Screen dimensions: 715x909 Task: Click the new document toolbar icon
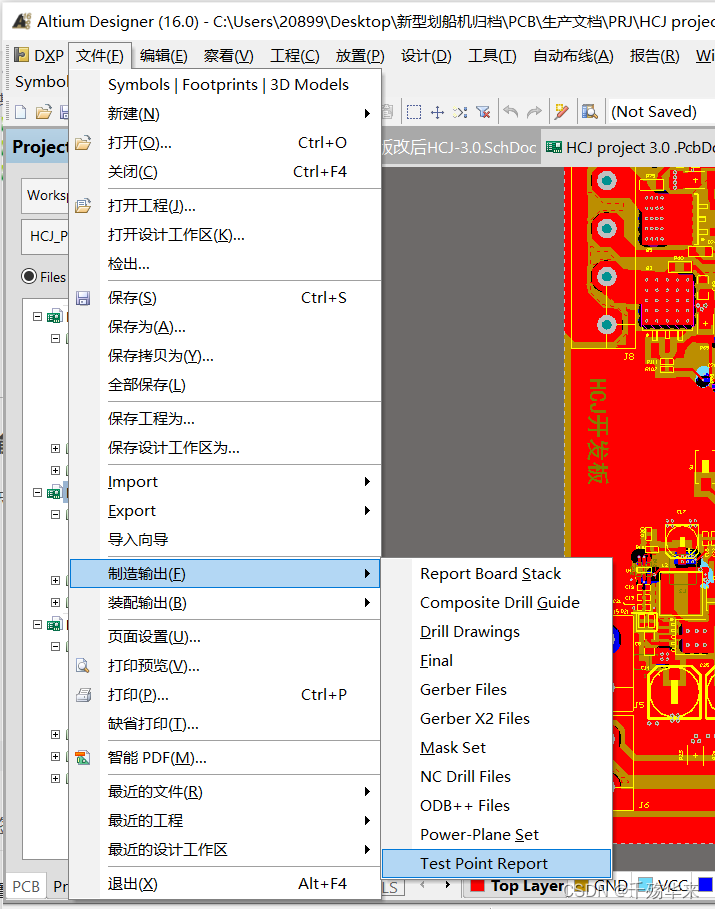click(x=21, y=112)
